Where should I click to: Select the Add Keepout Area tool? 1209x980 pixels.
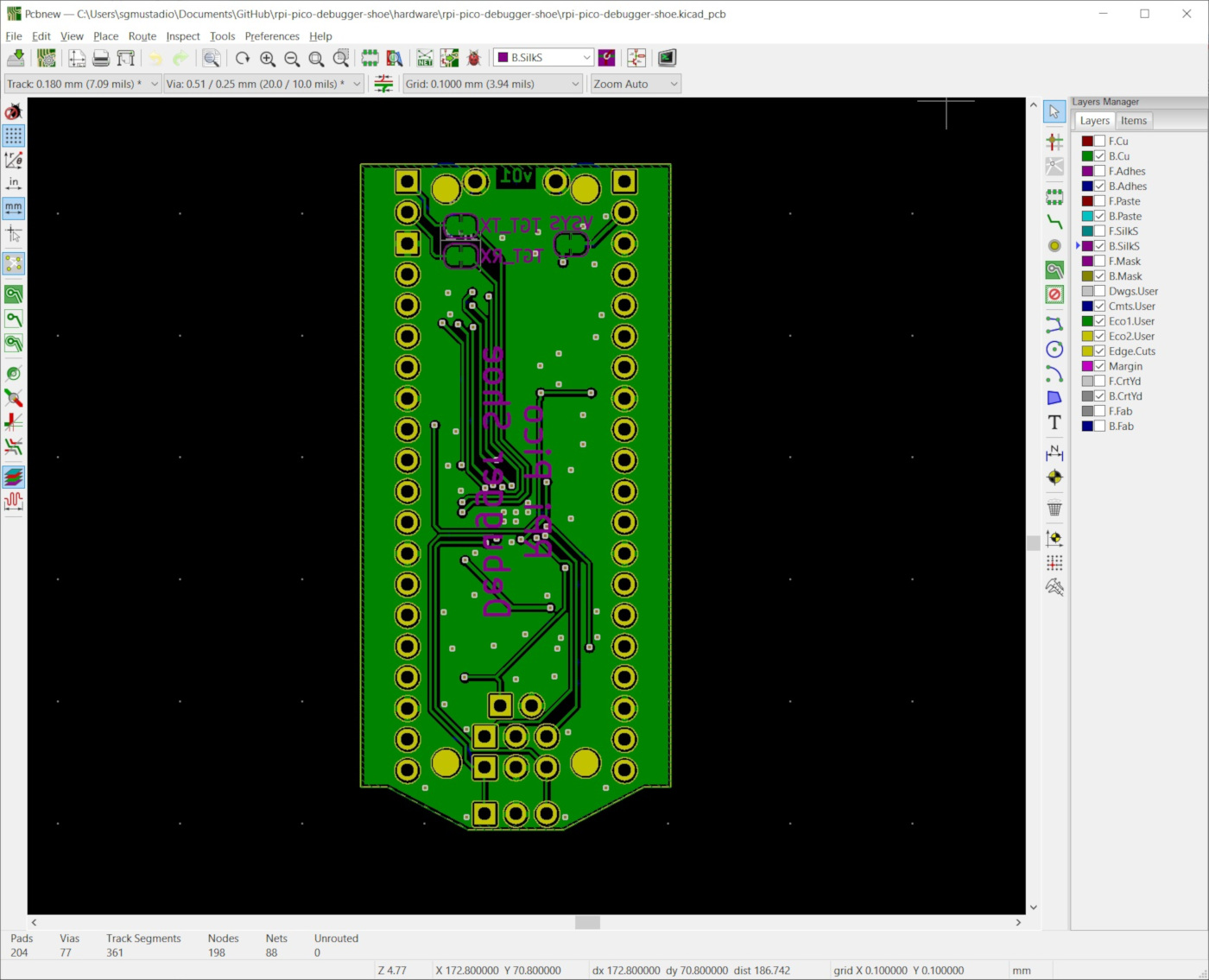coord(1054,294)
